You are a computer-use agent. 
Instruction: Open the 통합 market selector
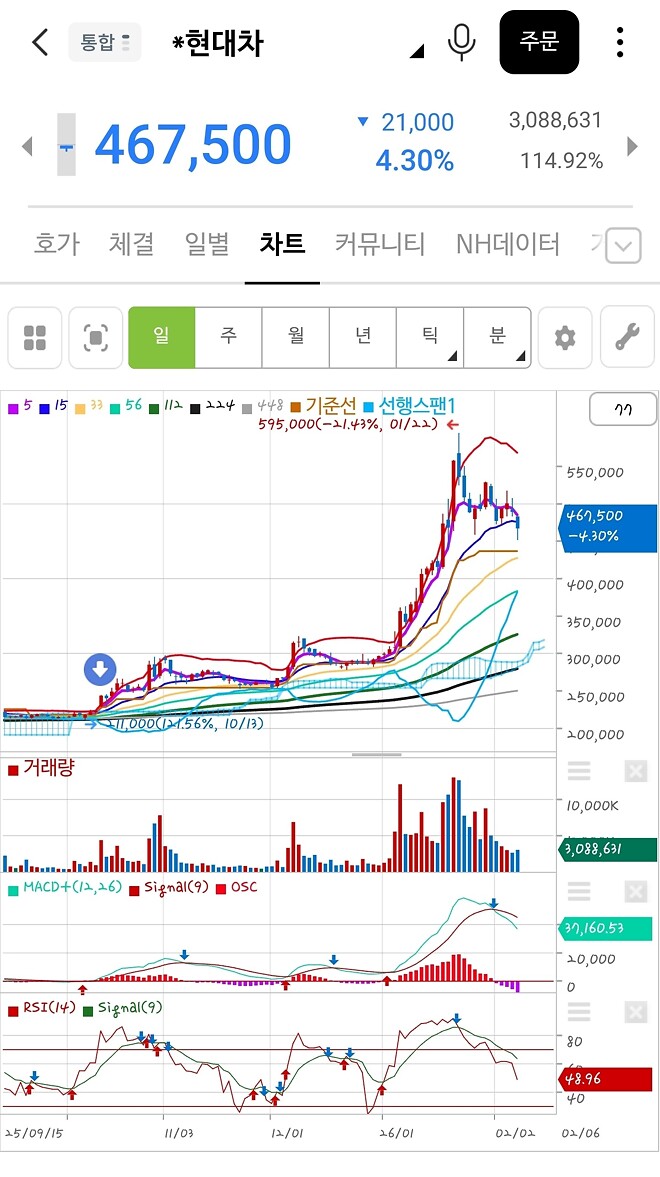[x=104, y=42]
